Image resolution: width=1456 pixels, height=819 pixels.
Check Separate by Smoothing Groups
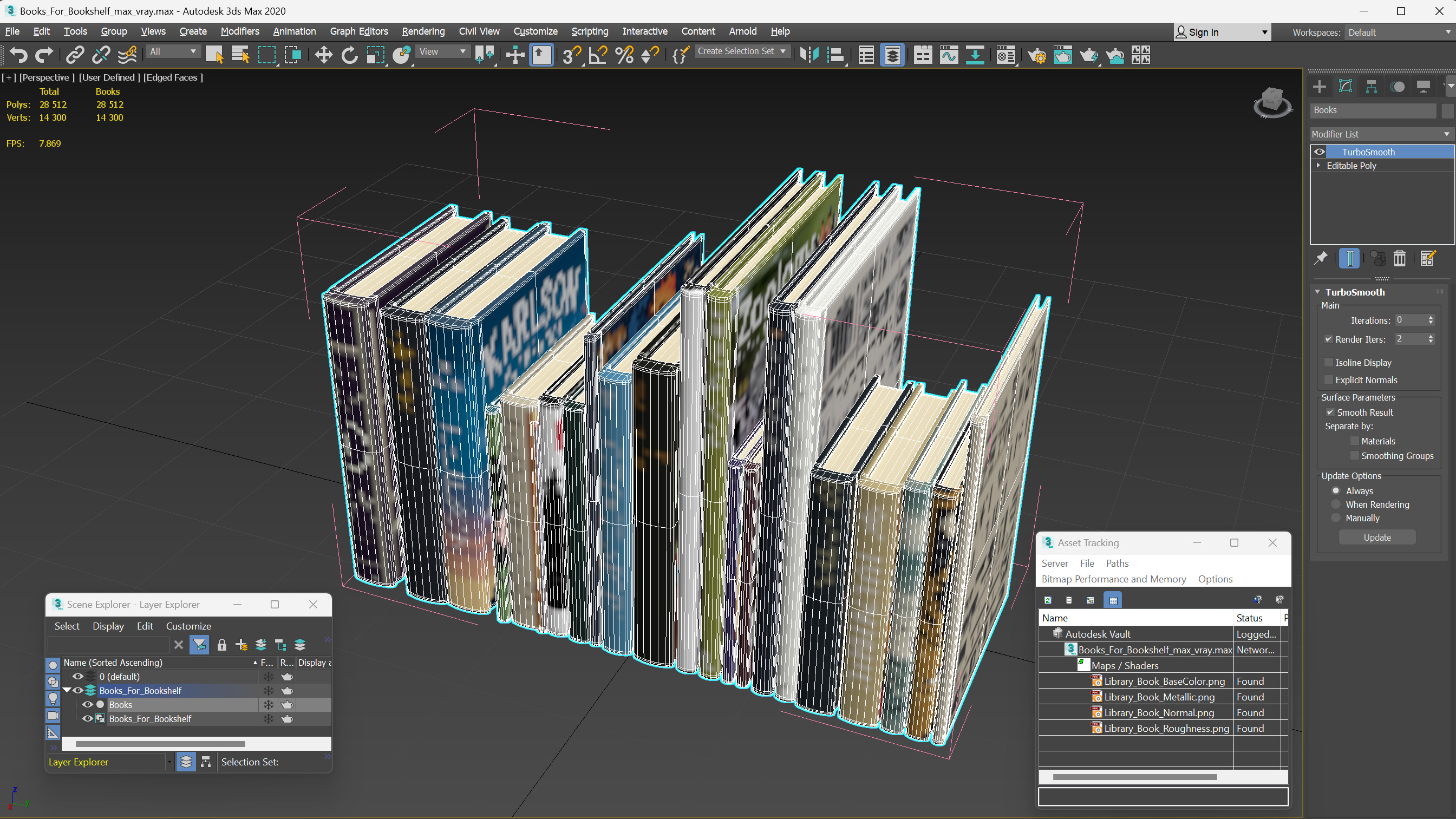(1354, 456)
